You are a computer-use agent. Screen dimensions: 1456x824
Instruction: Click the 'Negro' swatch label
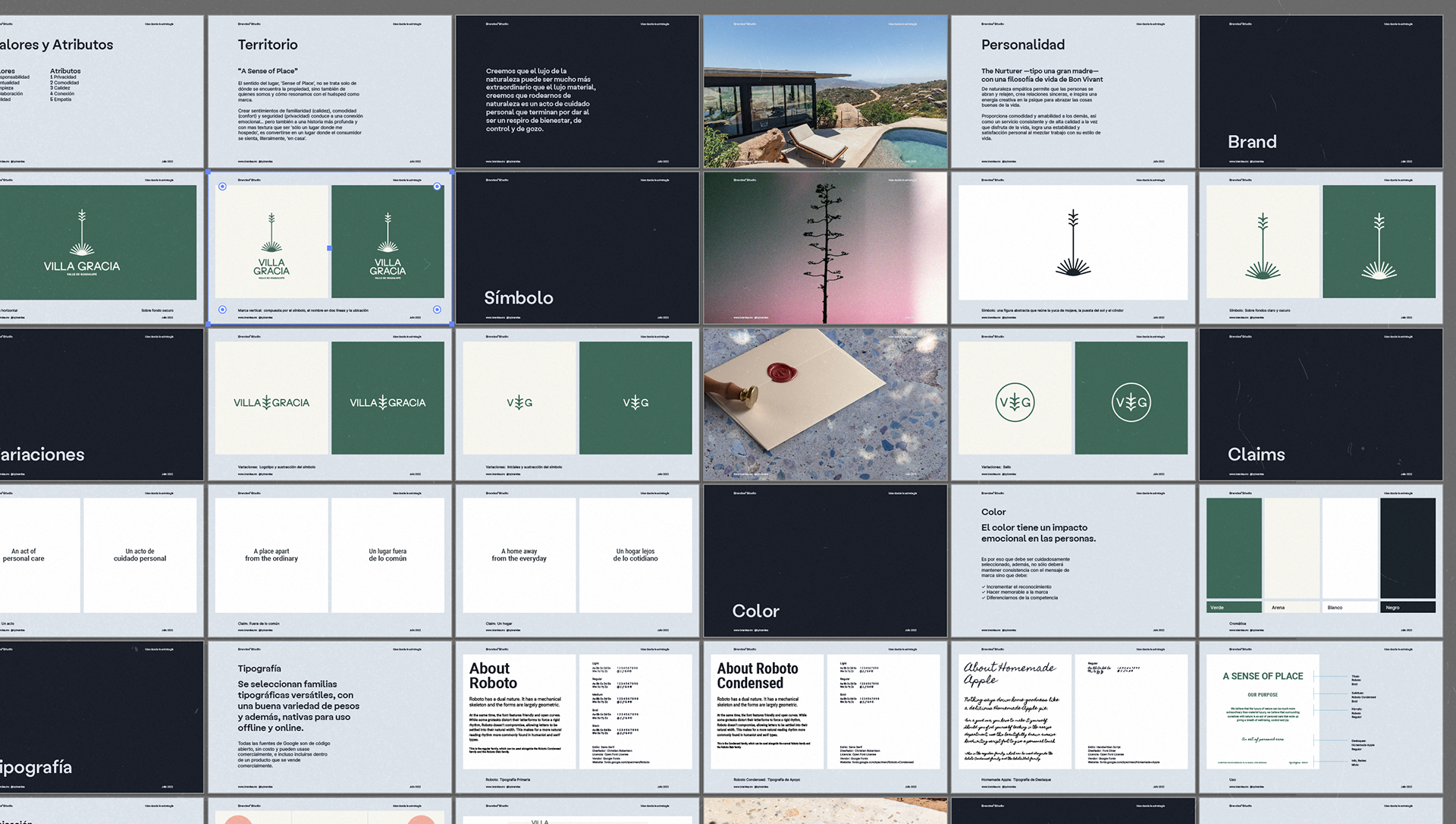[x=1393, y=608]
